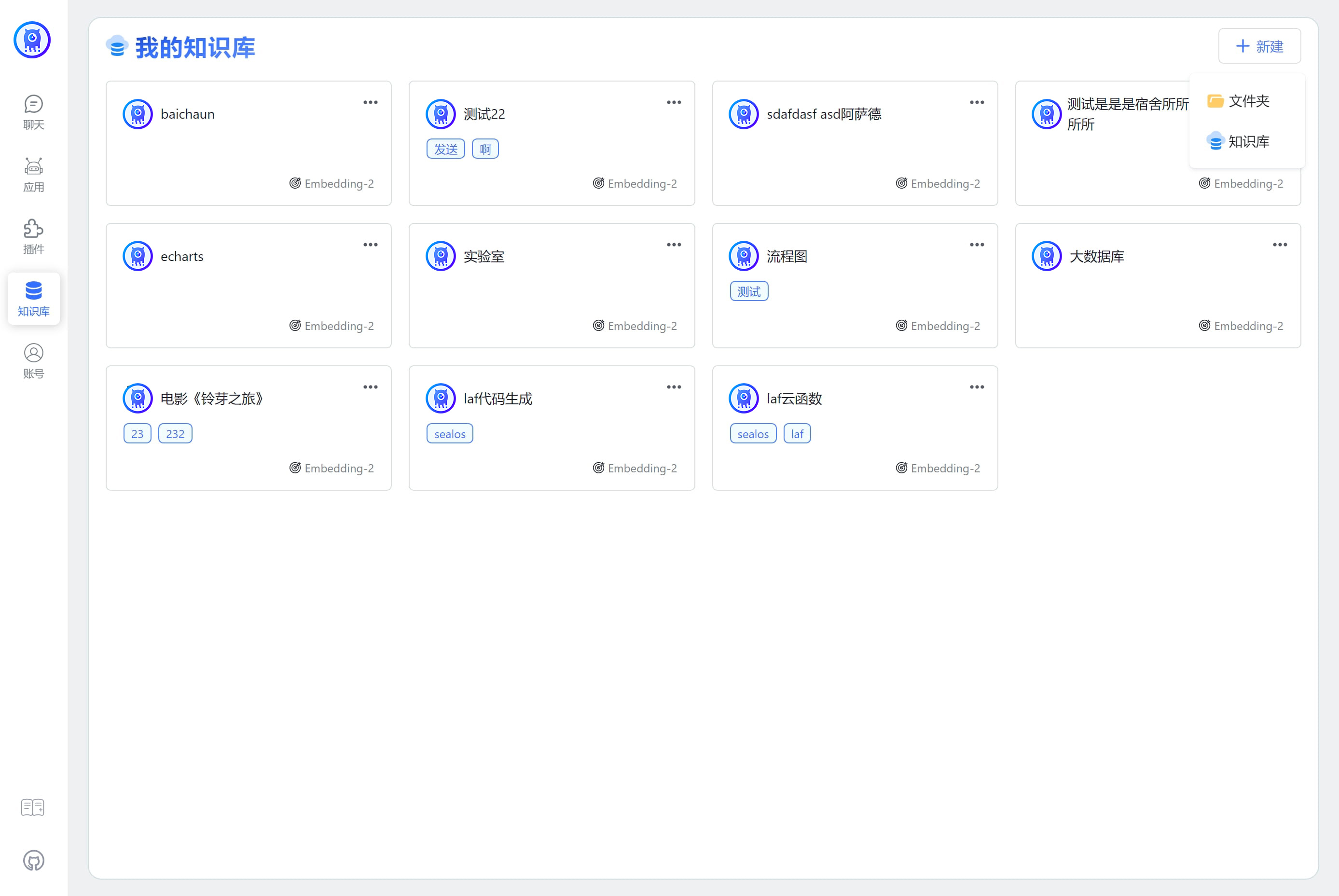Choose 文件夹 (Folder) from the new menu
1339x896 pixels.
click(1247, 101)
